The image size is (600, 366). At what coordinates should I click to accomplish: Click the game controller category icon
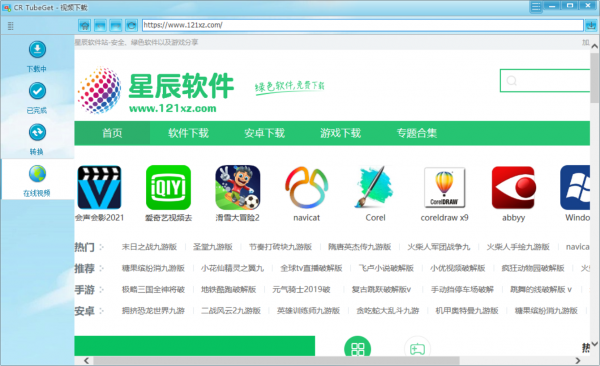(417, 346)
